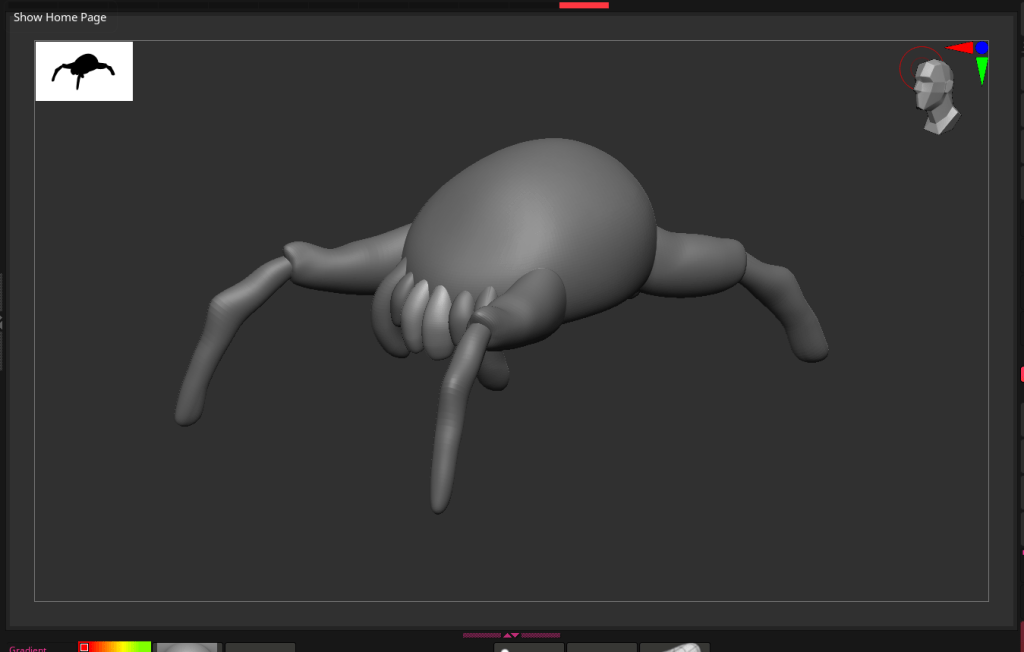The width and height of the screenshot is (1024, 652).
Task: Click the blue Z-axis dot
Action: [x=982, y=48]
